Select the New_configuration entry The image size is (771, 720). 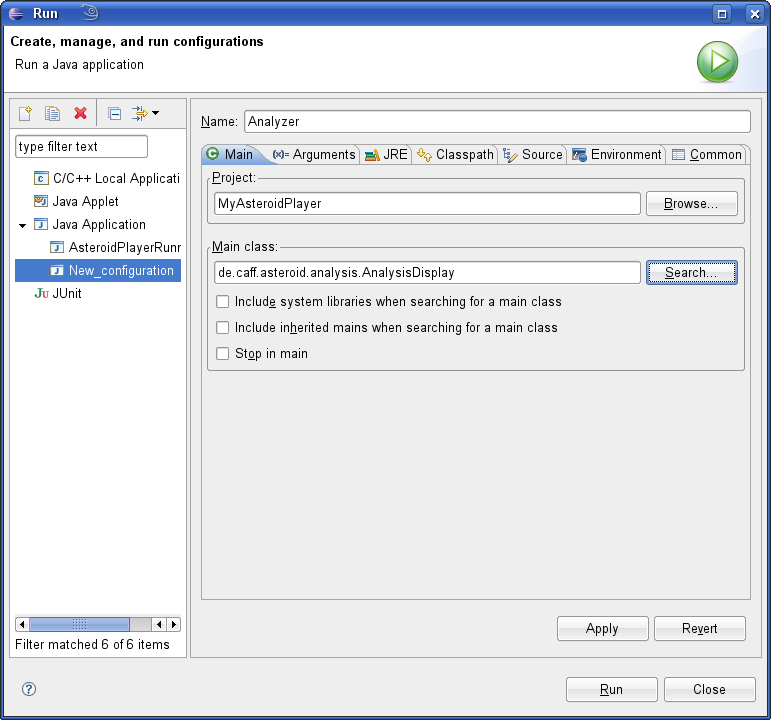(98, 270)
